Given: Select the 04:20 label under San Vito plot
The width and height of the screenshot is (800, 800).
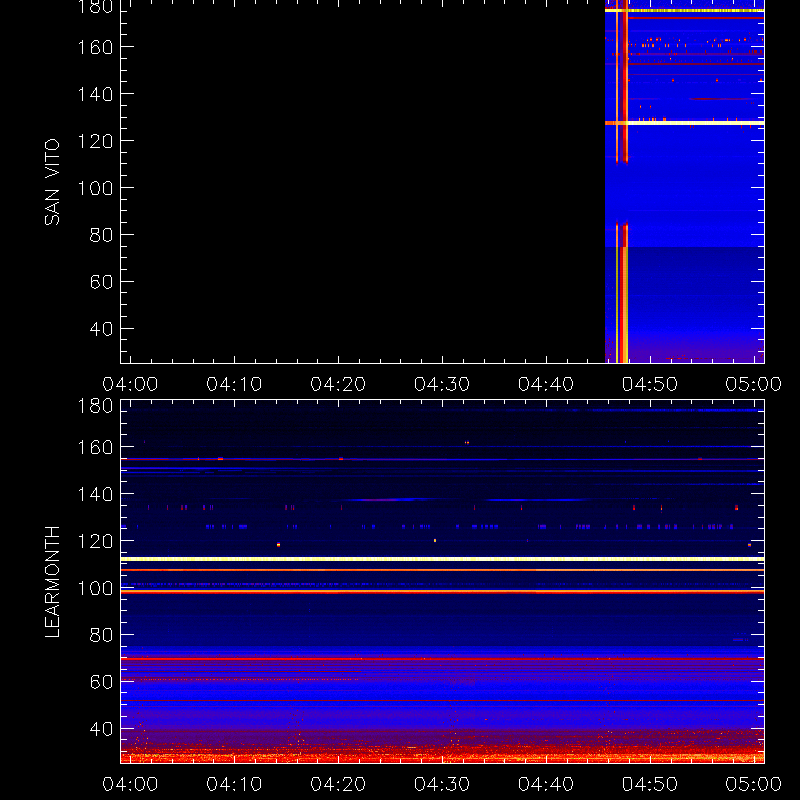Looking at the screenshot, I should pos(338,384).
